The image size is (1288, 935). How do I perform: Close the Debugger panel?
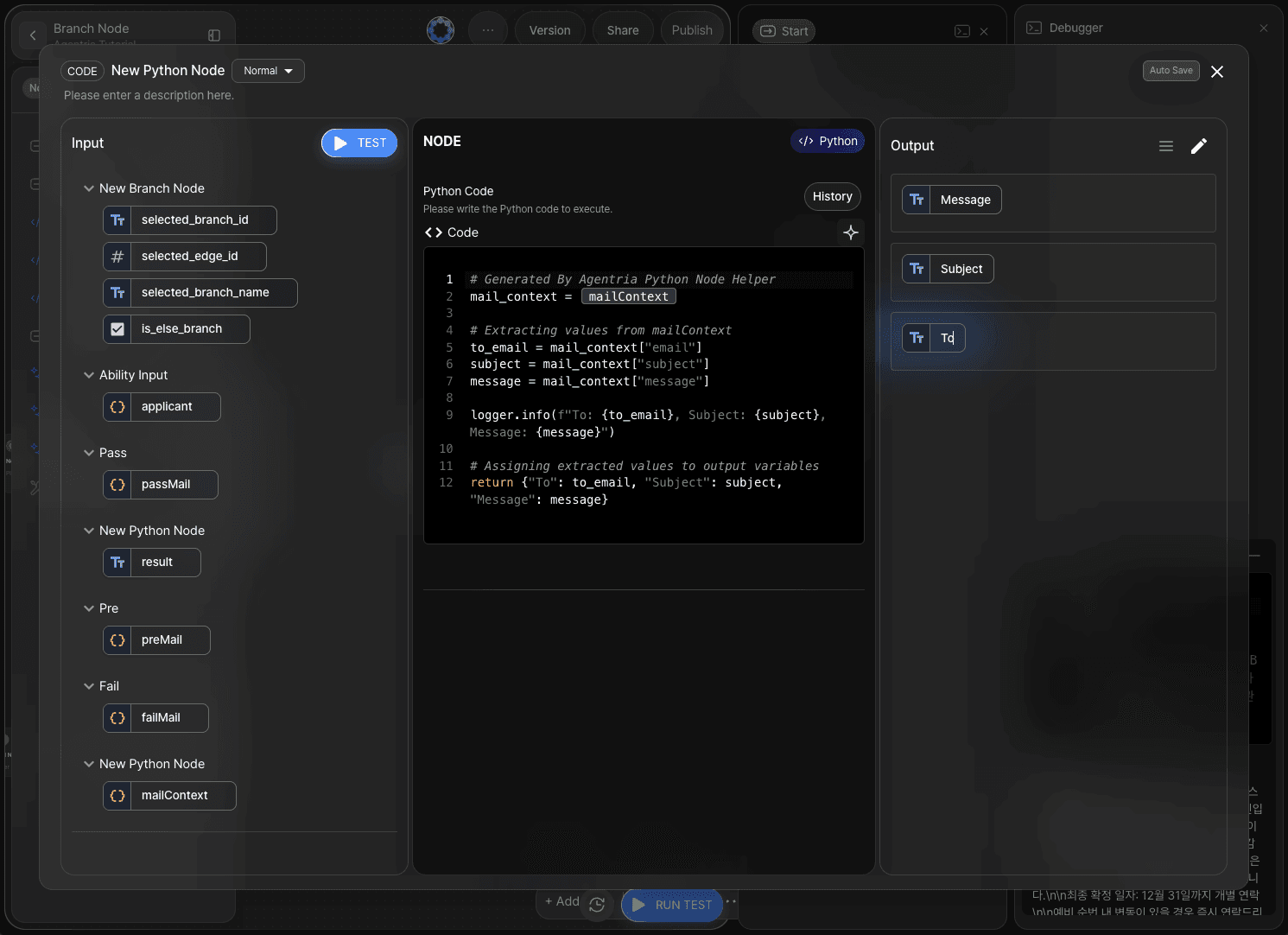pos(1264,28)
